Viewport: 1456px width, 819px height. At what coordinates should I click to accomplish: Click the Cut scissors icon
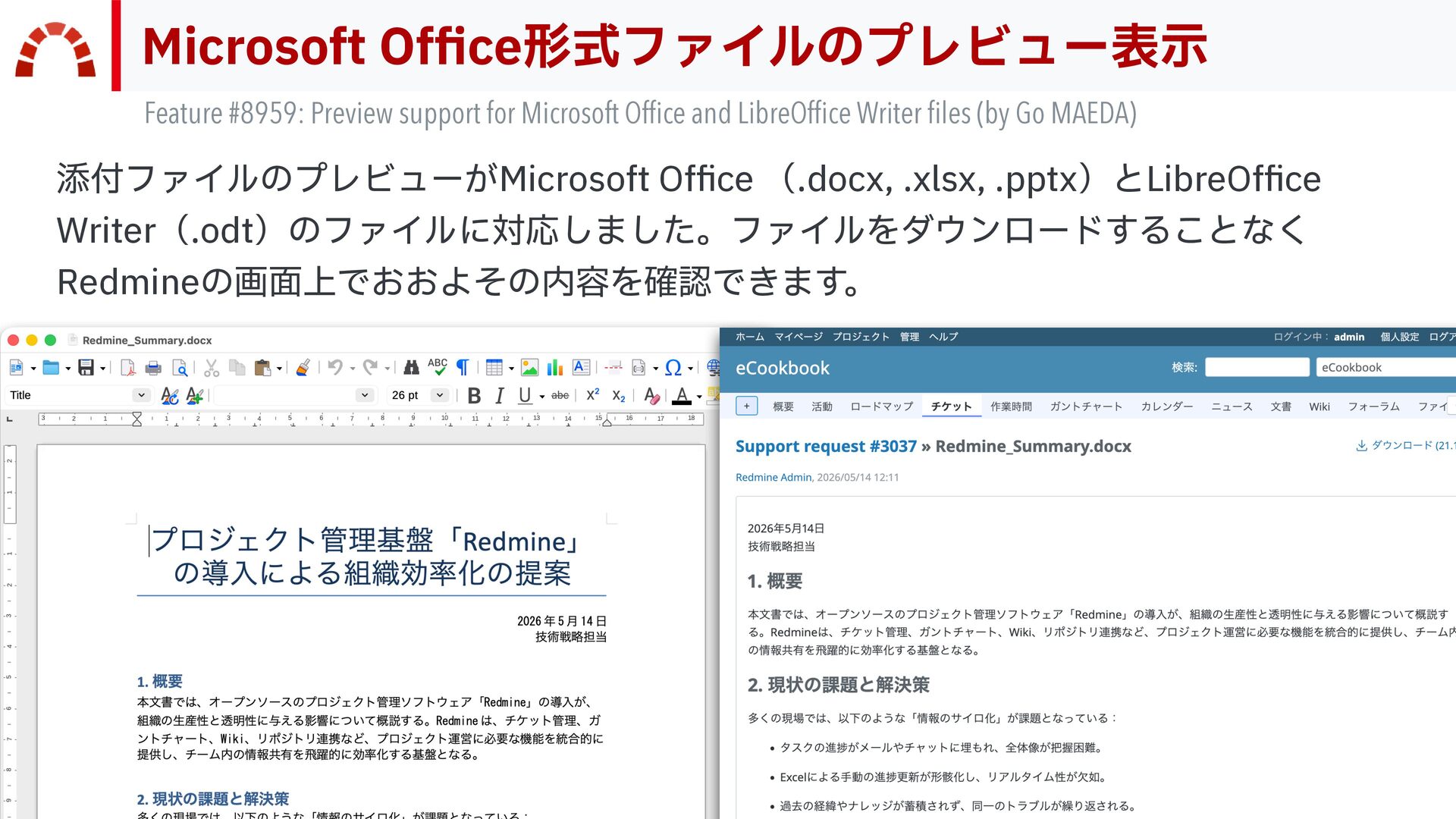coord(212,369)
